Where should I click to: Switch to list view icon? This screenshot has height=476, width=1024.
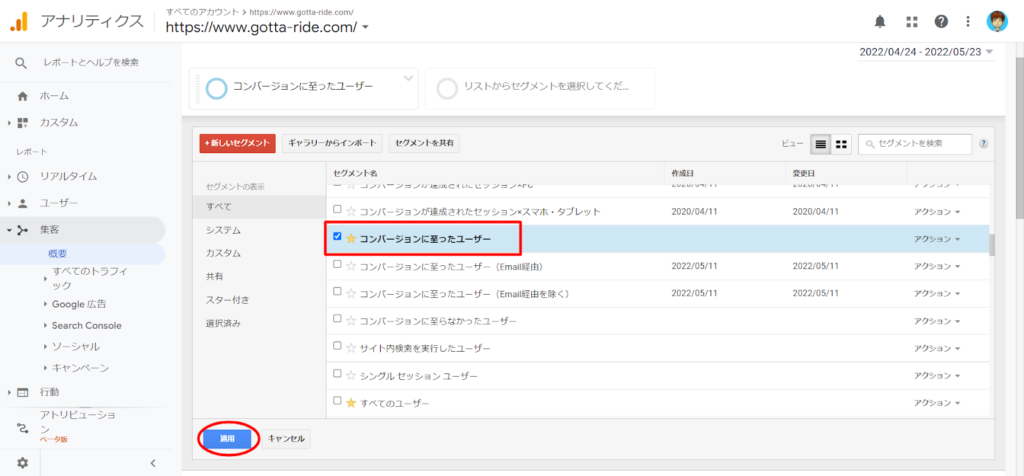[x=821, y=144]
